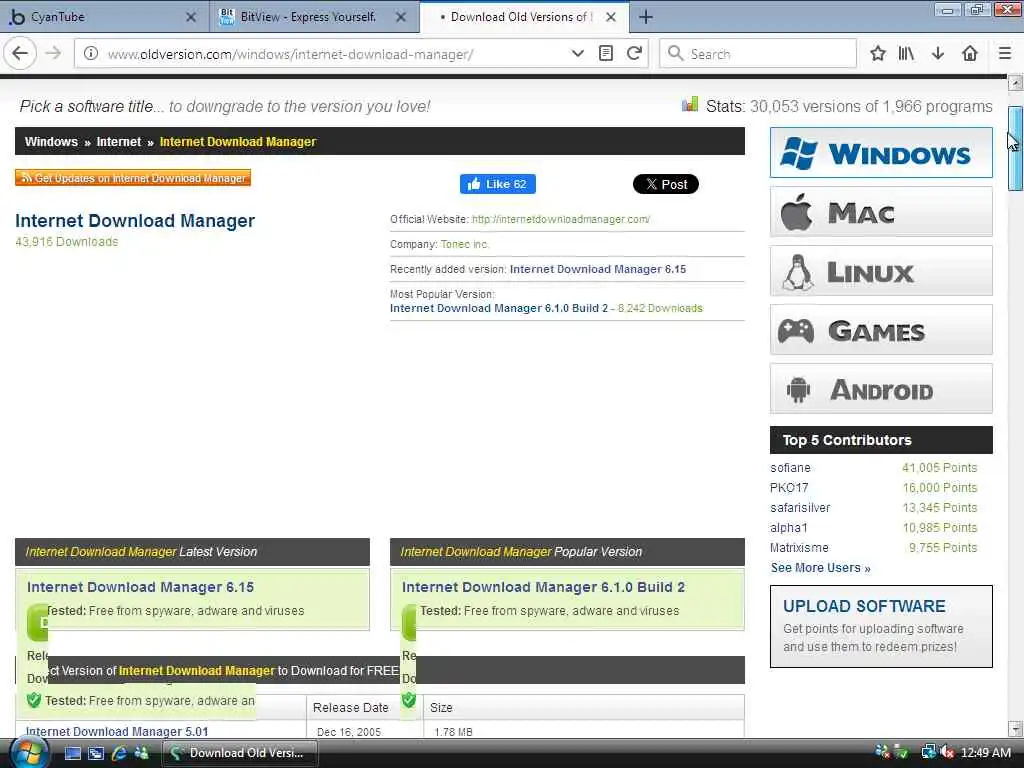Open contributor alpha1 profile
The image size is (1024, 768).
point(789,528)
